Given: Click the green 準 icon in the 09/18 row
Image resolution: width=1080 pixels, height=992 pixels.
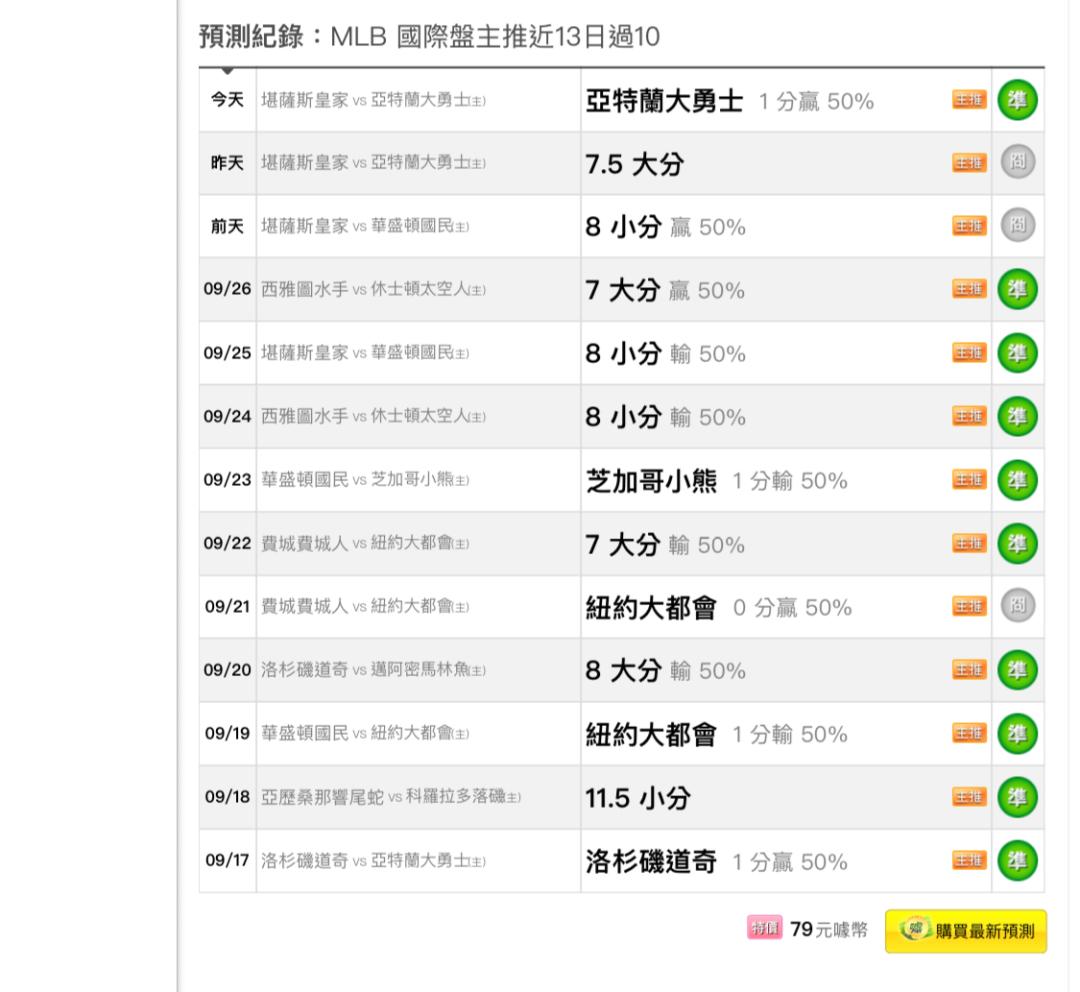Looking at the screenshot, I should click(x=1017, y=797).
